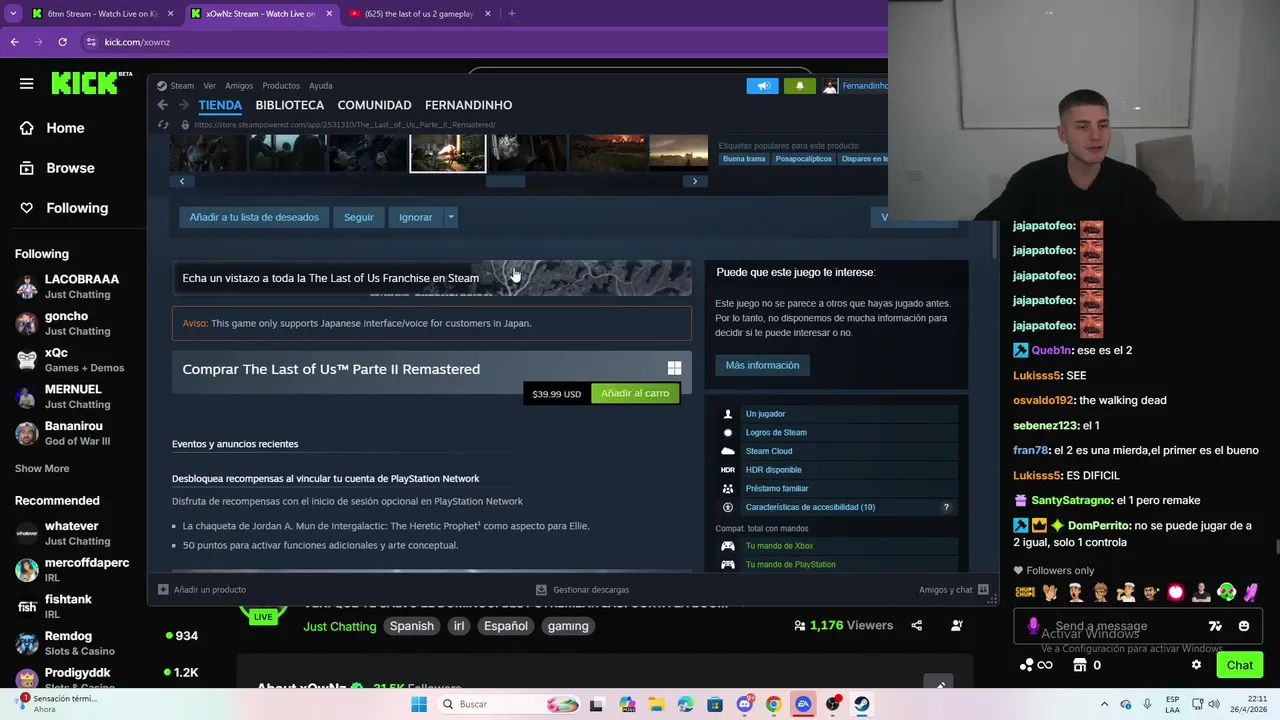This screenshot has width=1280, height=720.
Task: Open Following in Kick sidebar
Action: point(64,208)
